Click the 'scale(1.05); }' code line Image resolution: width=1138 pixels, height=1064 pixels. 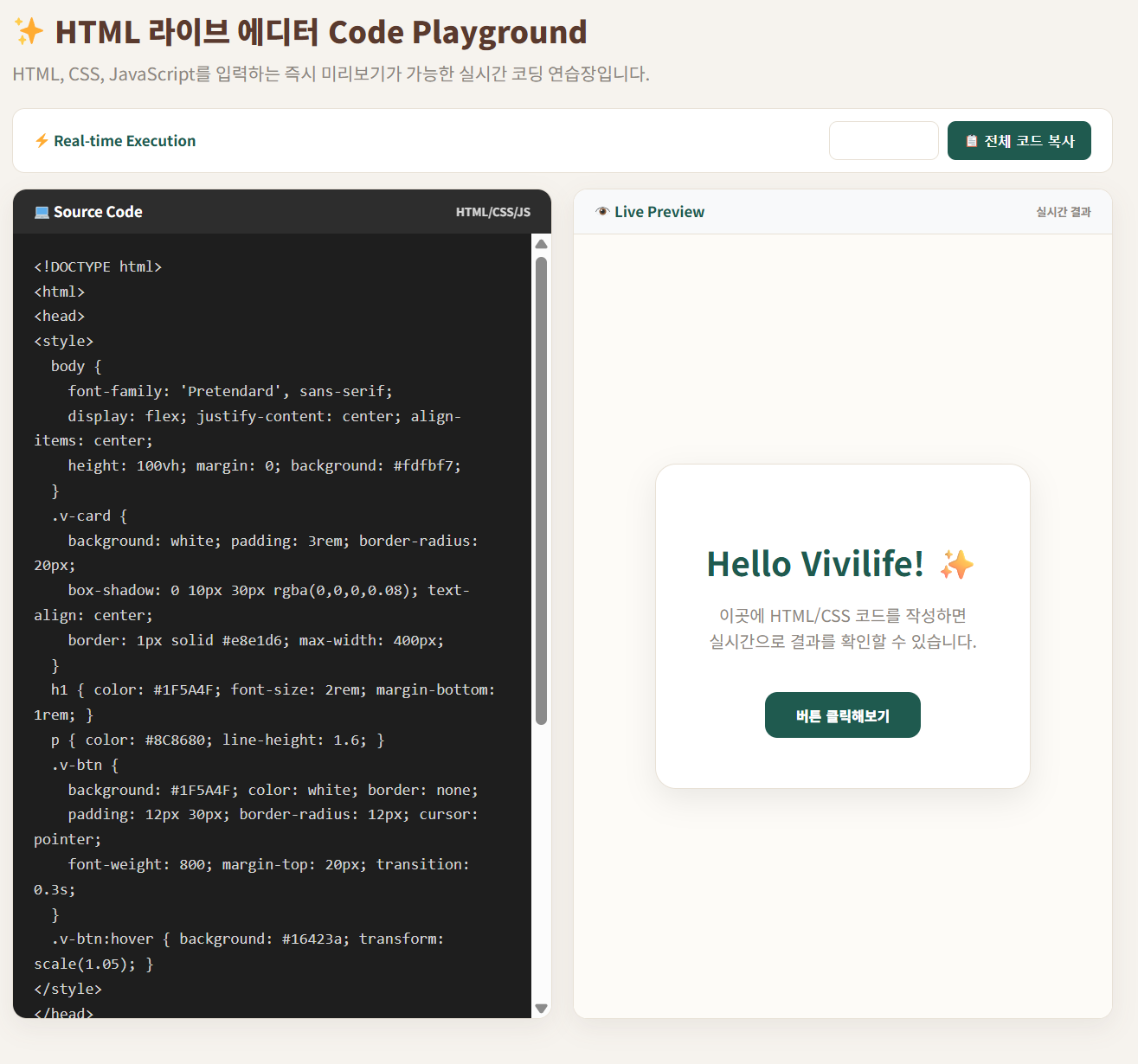pos(93,964)
